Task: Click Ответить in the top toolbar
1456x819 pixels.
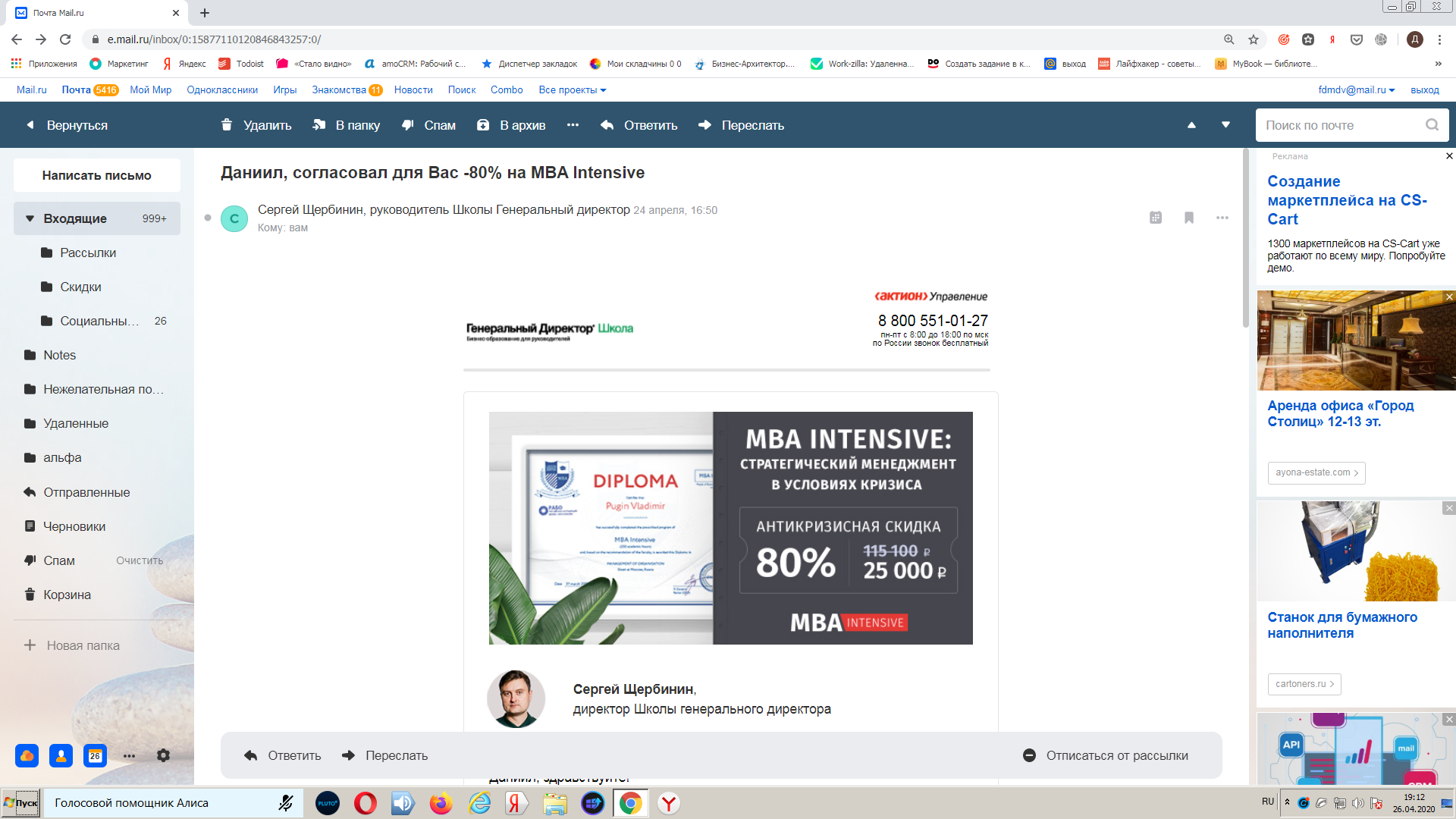Action: 639,125
